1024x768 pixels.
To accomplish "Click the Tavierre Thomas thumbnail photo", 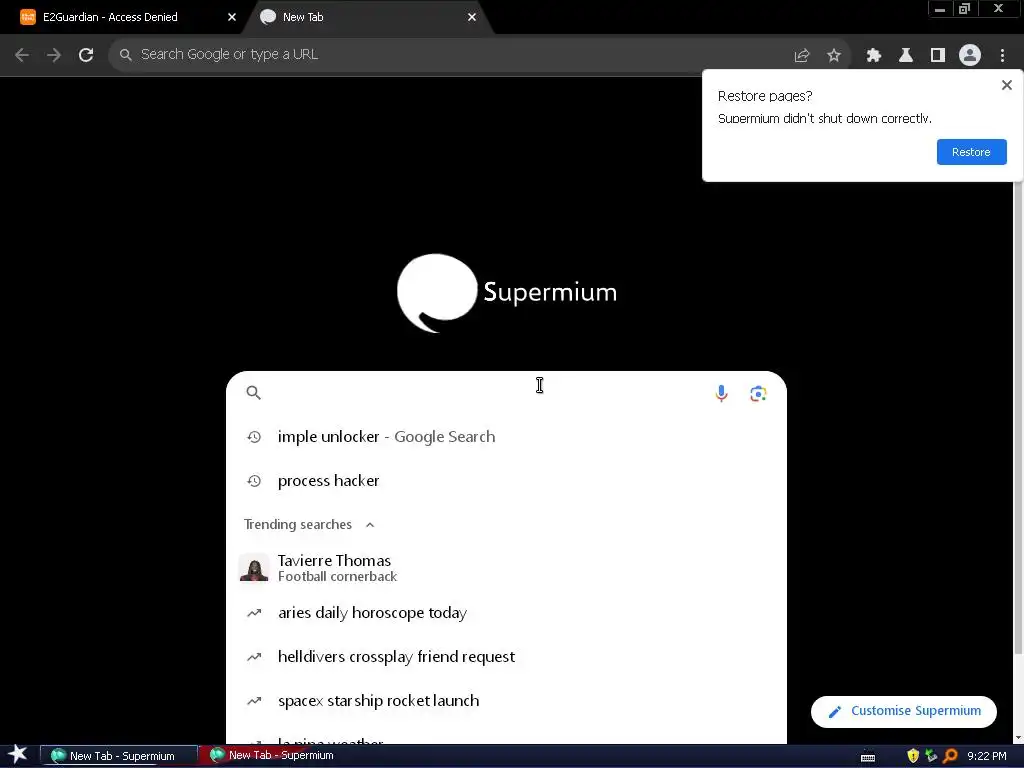I will click(x=254, y=568).
